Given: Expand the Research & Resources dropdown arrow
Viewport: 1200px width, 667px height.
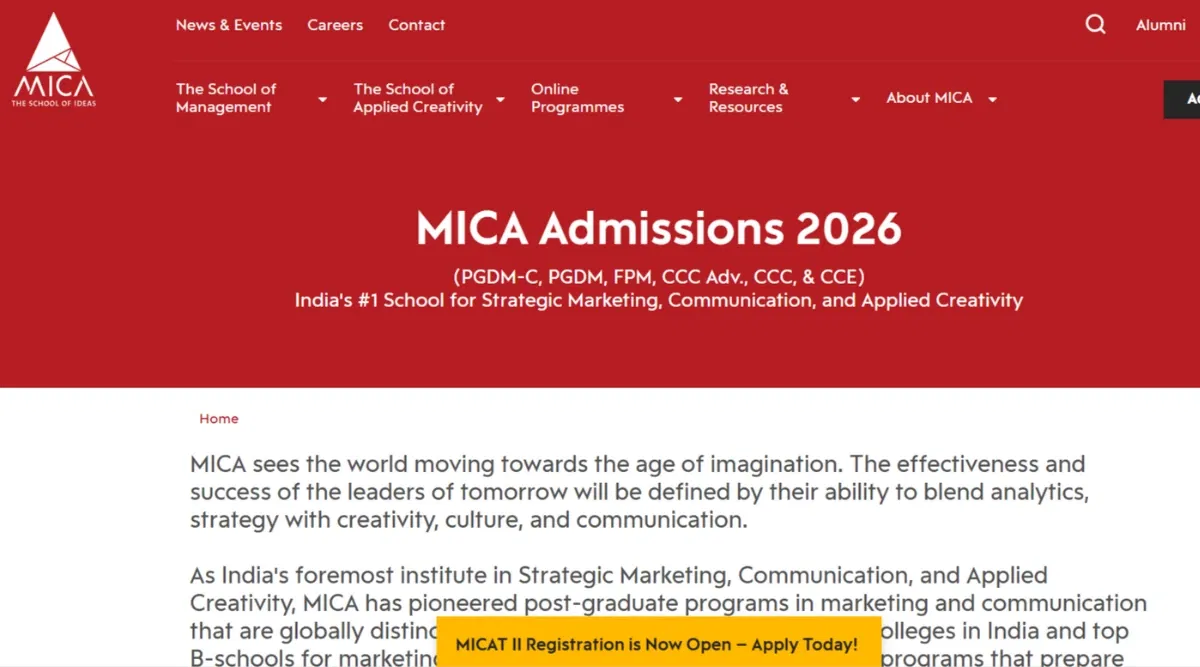Looking at the screenshot, I should 855,99.
